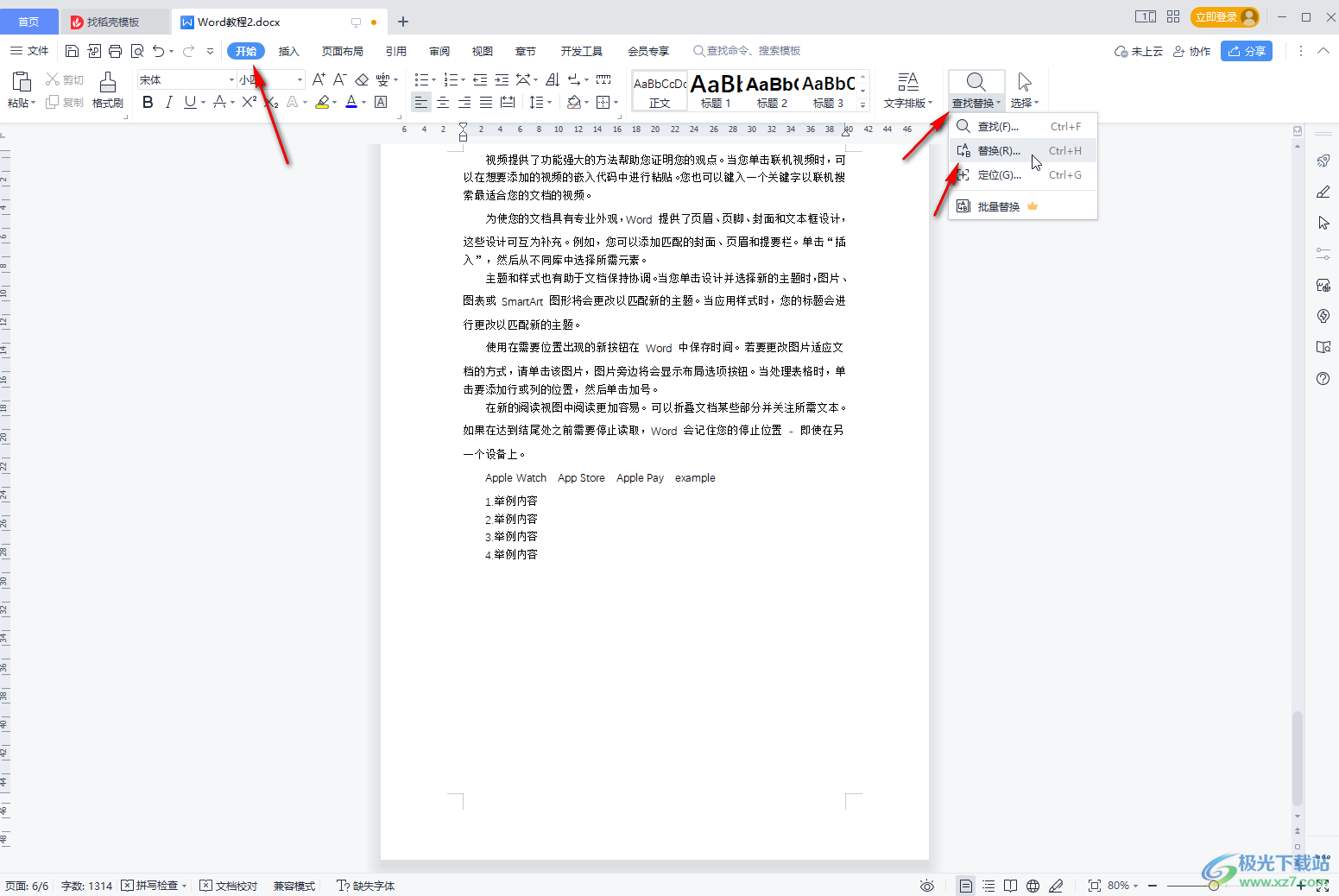Open the 找稻壳模板 document tab
This screenshot has width=1339, height=896.
pyautogui.click(x=113, y=22)
